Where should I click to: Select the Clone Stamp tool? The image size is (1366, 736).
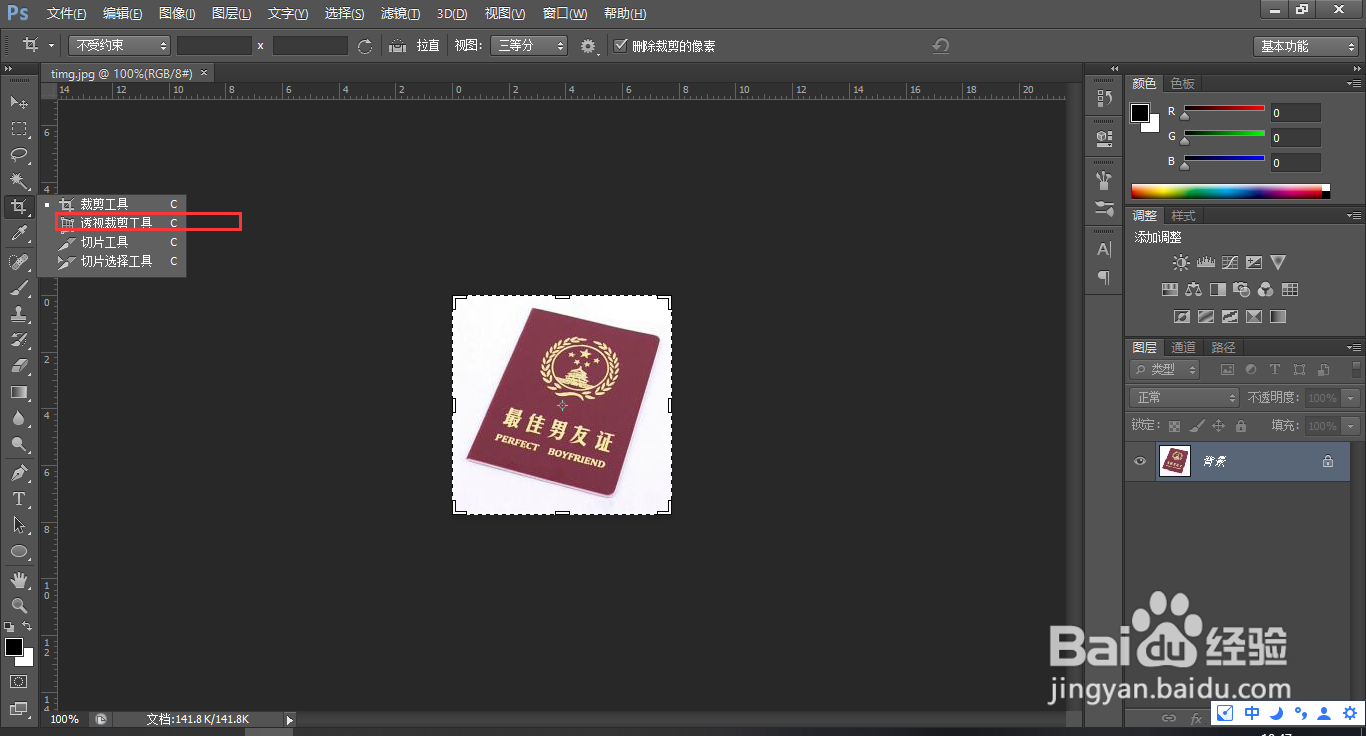18,314
